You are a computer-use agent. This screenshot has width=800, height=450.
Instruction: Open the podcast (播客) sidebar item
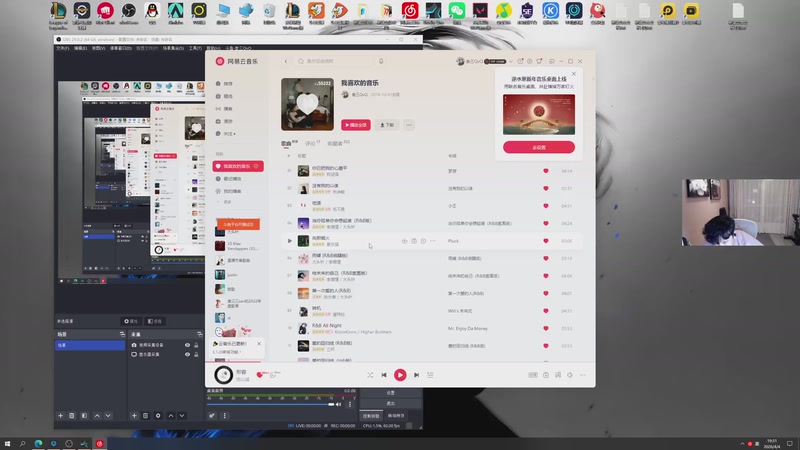[x=224, y=109]
